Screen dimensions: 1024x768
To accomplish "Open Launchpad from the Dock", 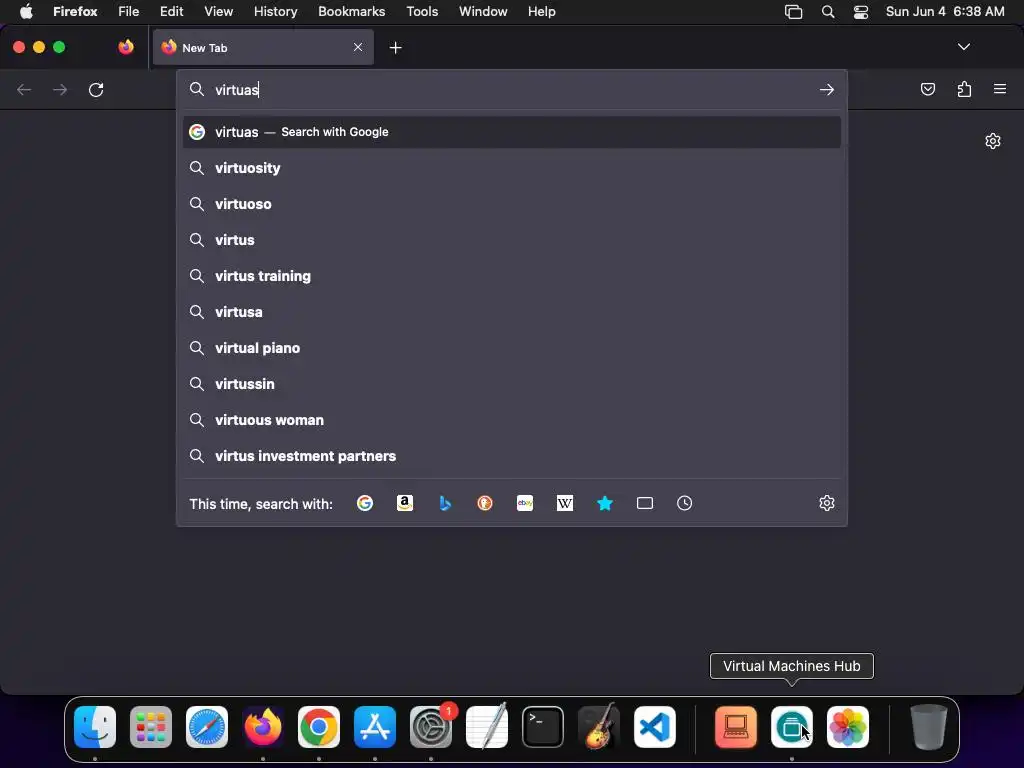I will pos(151,726).
